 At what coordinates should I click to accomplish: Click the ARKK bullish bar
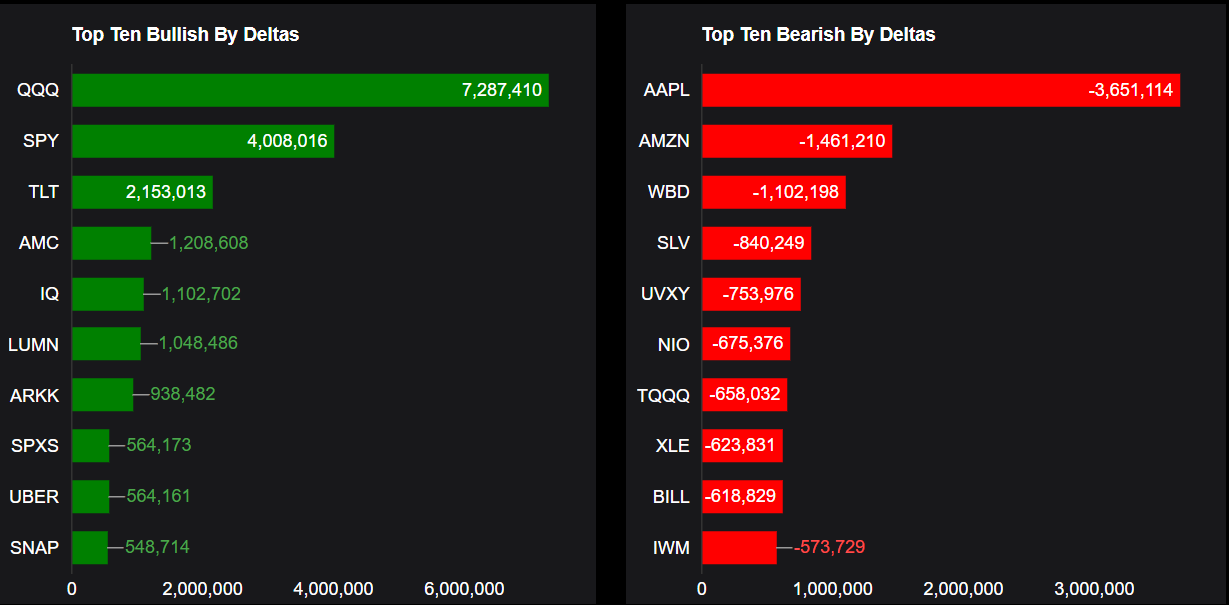[x=102, y=395]
